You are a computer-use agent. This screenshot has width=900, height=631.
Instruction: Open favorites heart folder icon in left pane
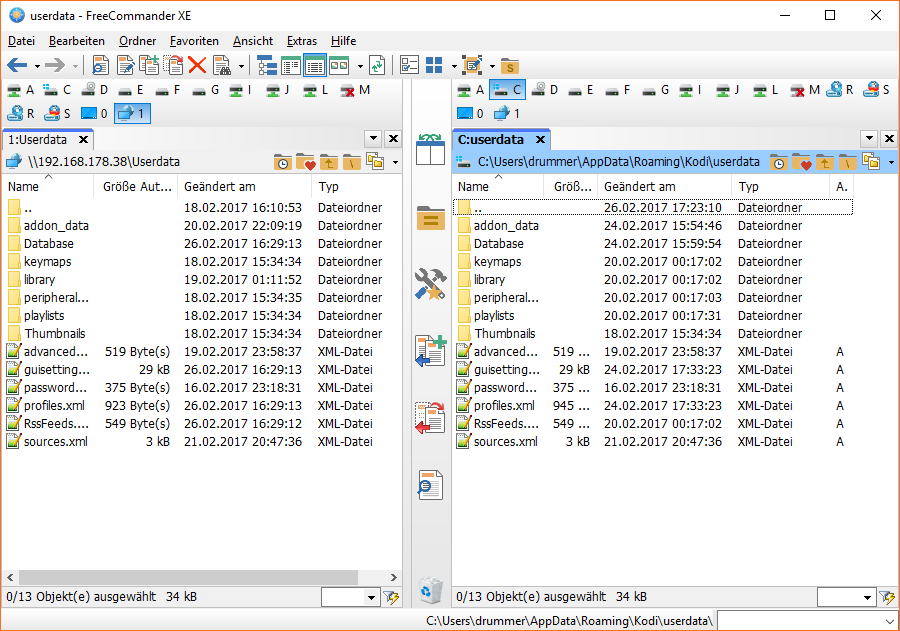click(x=305, y=162)
